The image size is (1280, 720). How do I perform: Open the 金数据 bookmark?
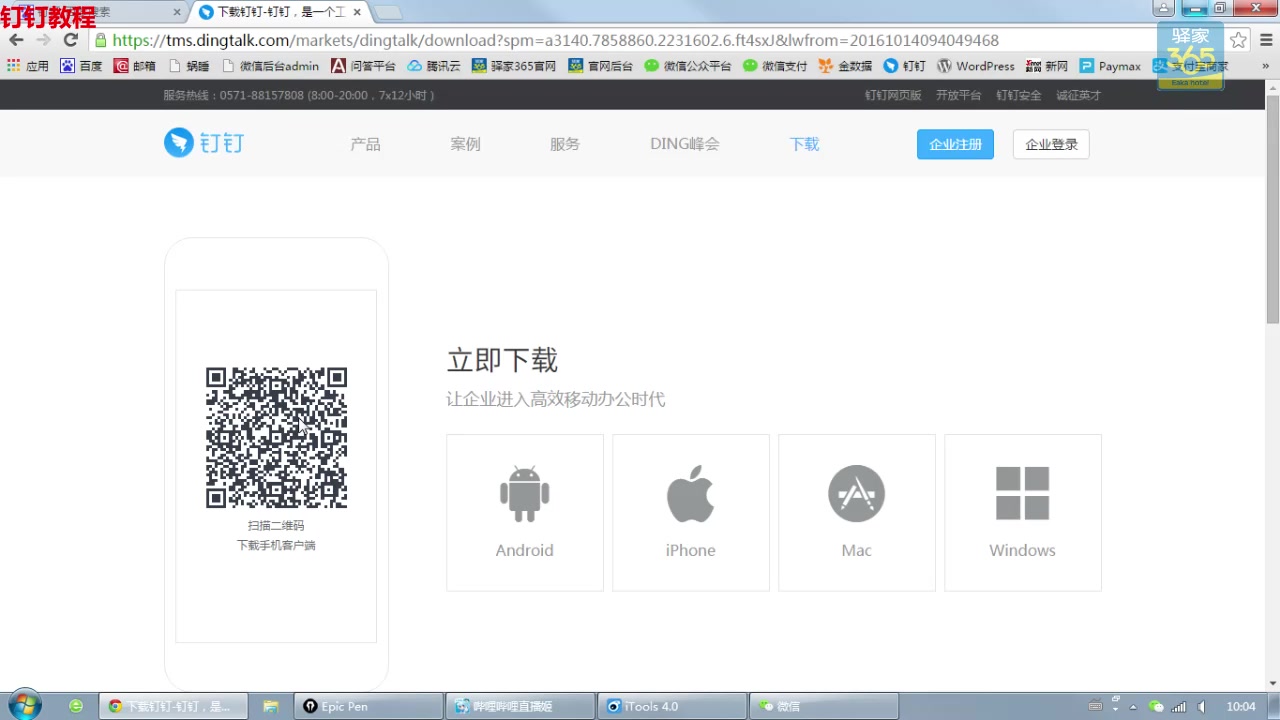[845, 66]
